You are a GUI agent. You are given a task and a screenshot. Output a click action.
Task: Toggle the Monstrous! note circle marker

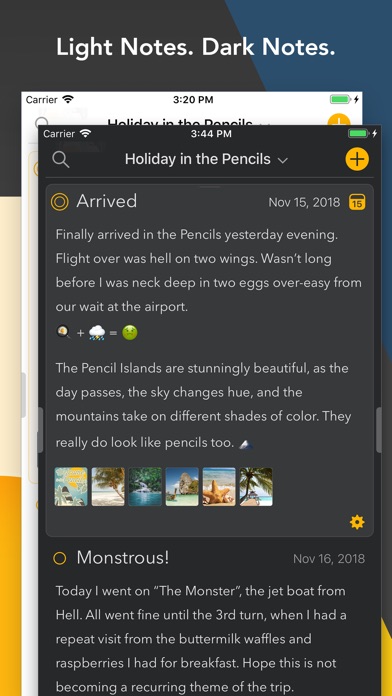coord(59,558)
